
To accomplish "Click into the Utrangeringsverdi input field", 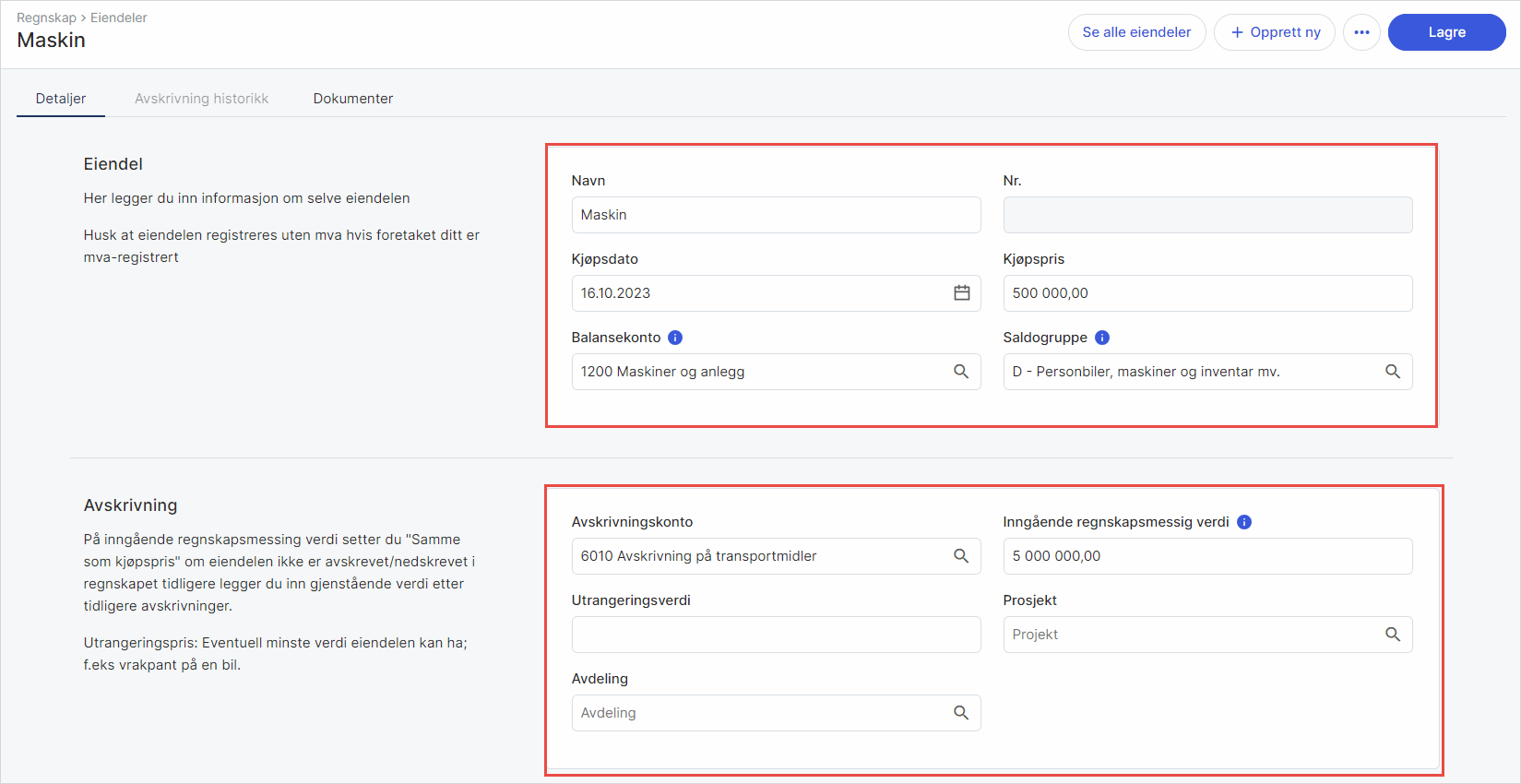I will click(776, 635).
